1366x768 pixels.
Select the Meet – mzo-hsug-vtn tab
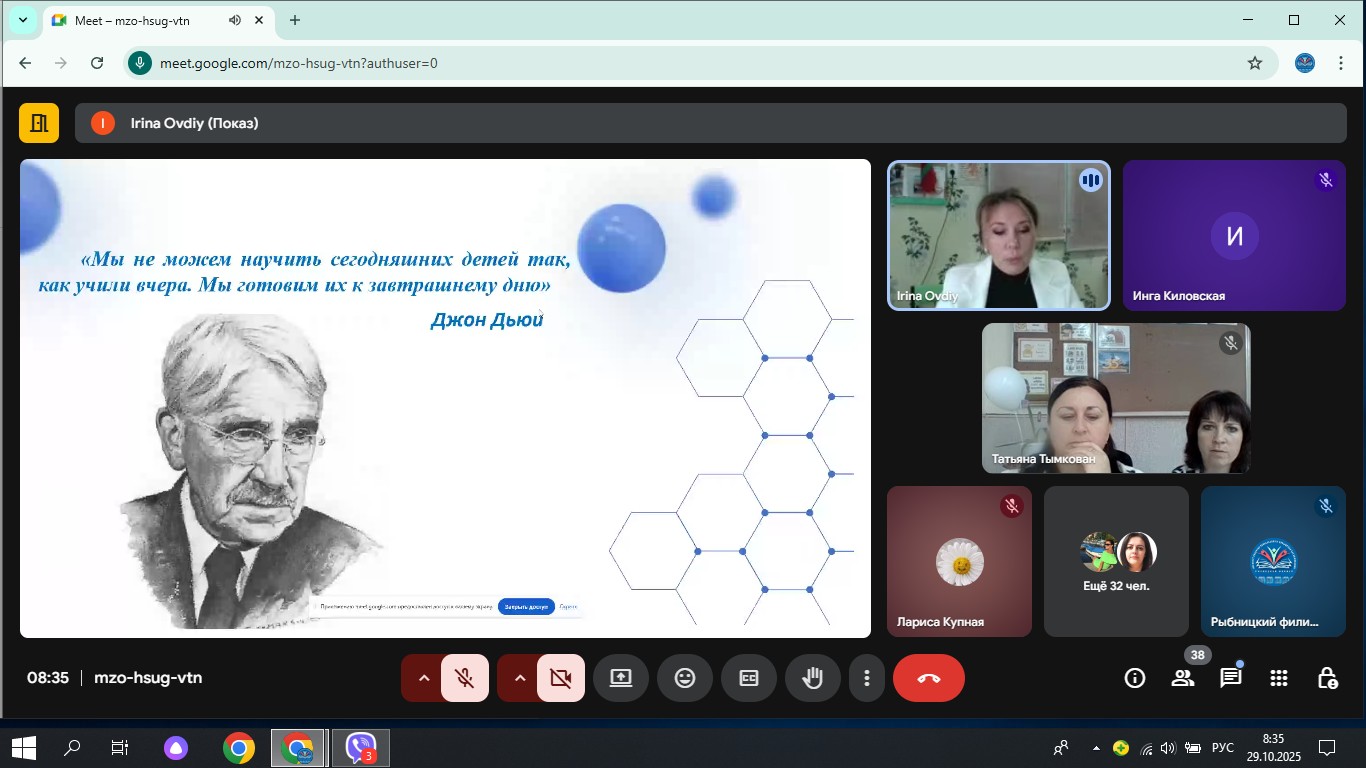[140, 20]
